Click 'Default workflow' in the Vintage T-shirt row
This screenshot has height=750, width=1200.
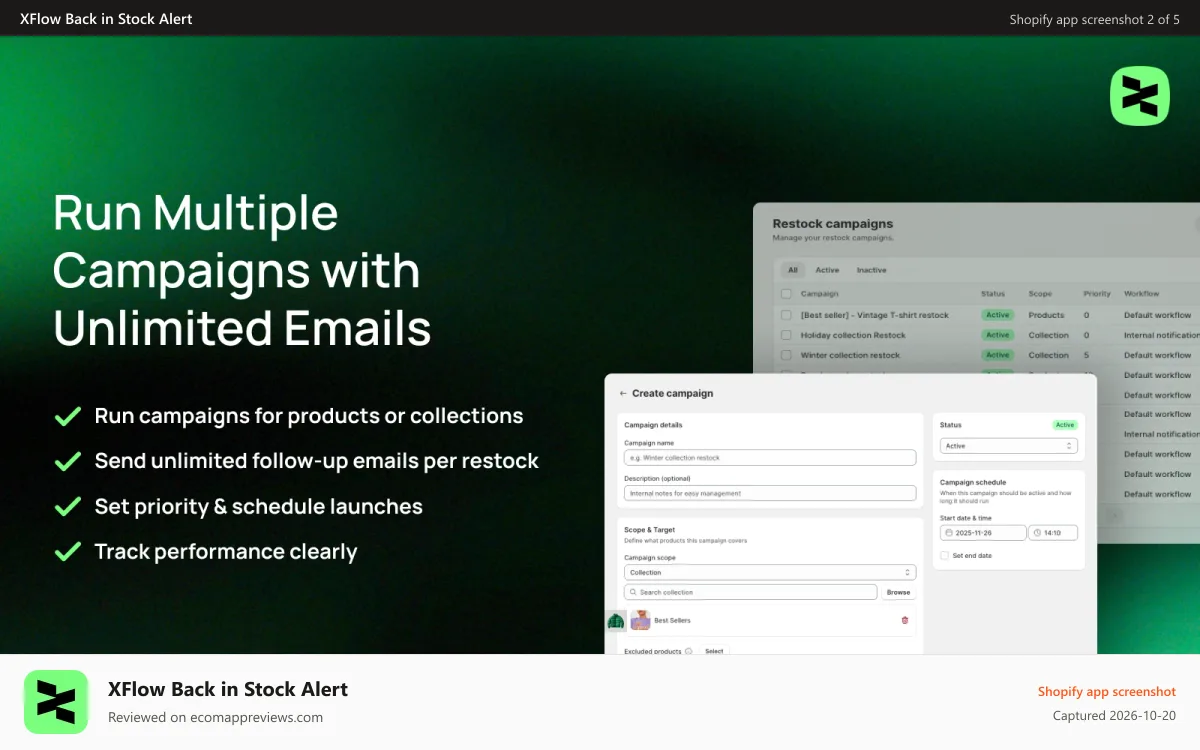[1158, 315]
